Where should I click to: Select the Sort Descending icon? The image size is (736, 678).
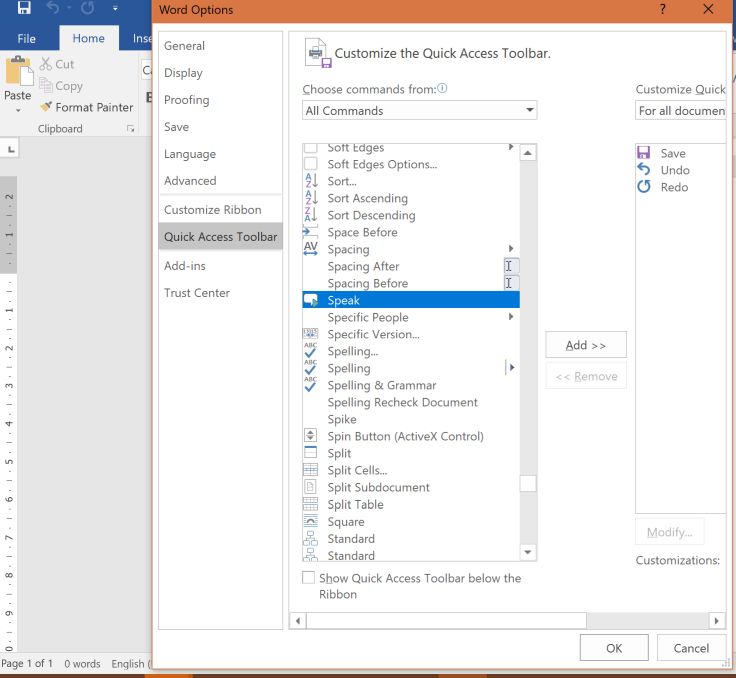[311, 215]
